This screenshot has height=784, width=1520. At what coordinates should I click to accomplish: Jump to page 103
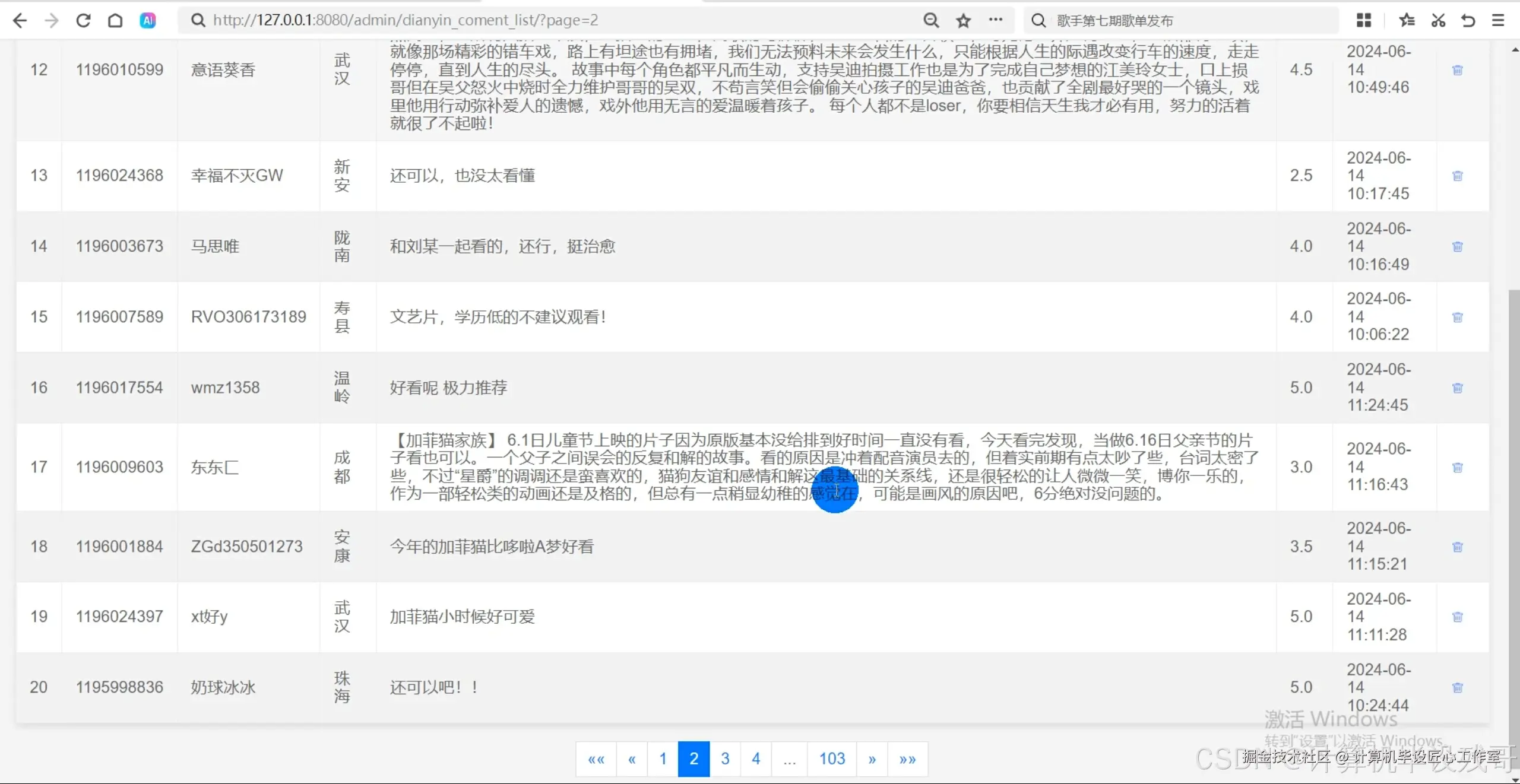coord(831,758)
